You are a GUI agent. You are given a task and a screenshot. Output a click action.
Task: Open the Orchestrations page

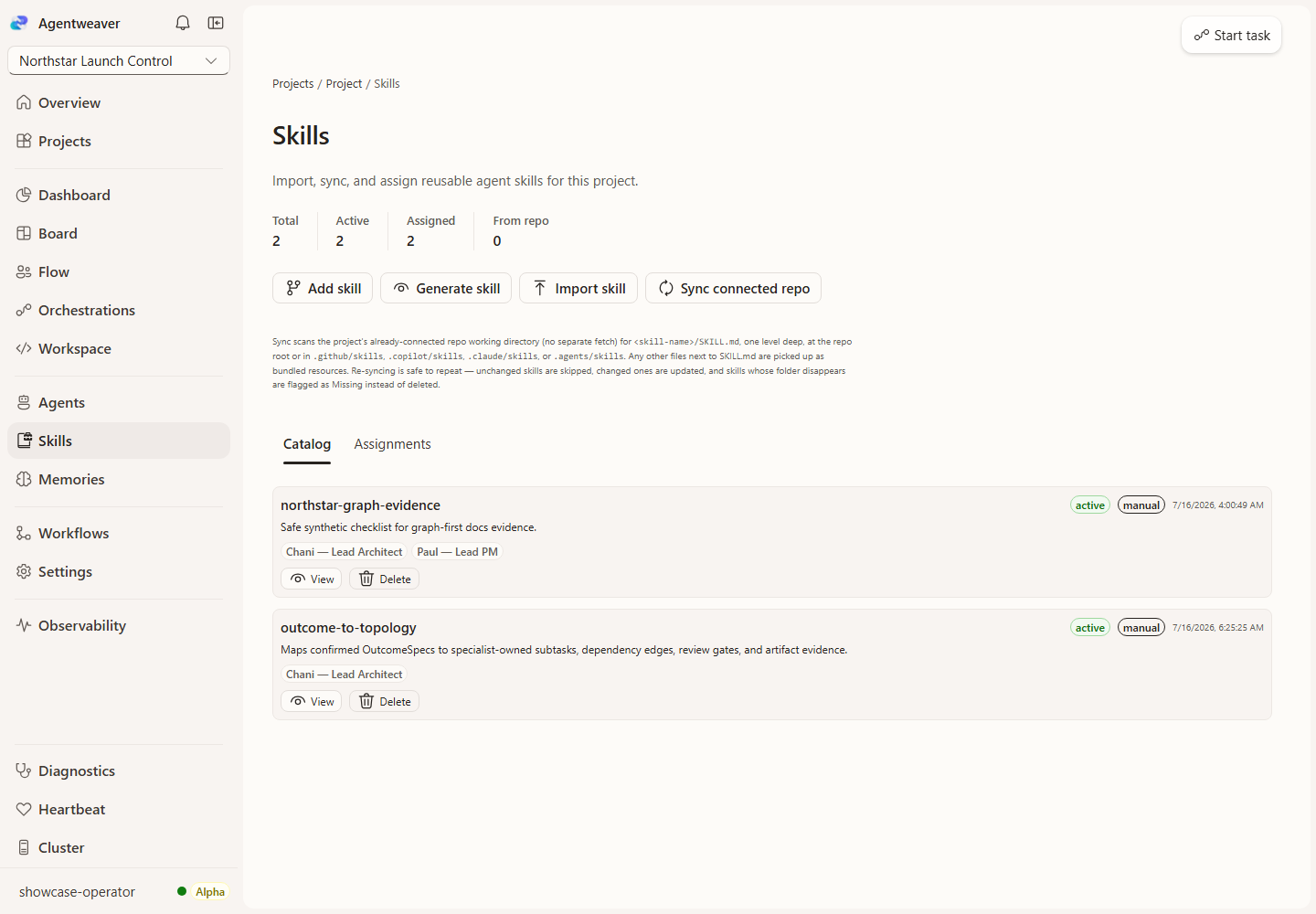pyautogui.click(x=119, y=310)
